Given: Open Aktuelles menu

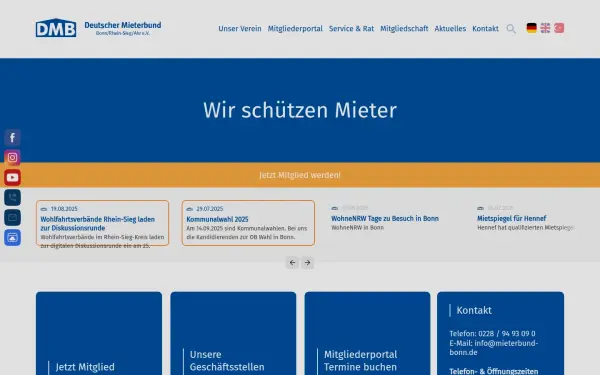Looking at the screenshot, I should [x=450, y=29].
